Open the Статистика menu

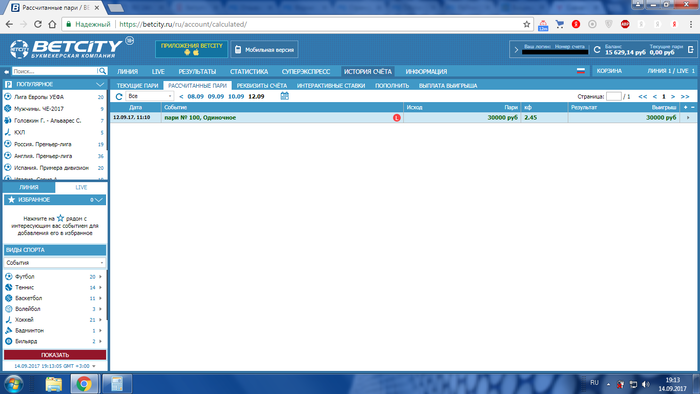[x=249, y=71]
